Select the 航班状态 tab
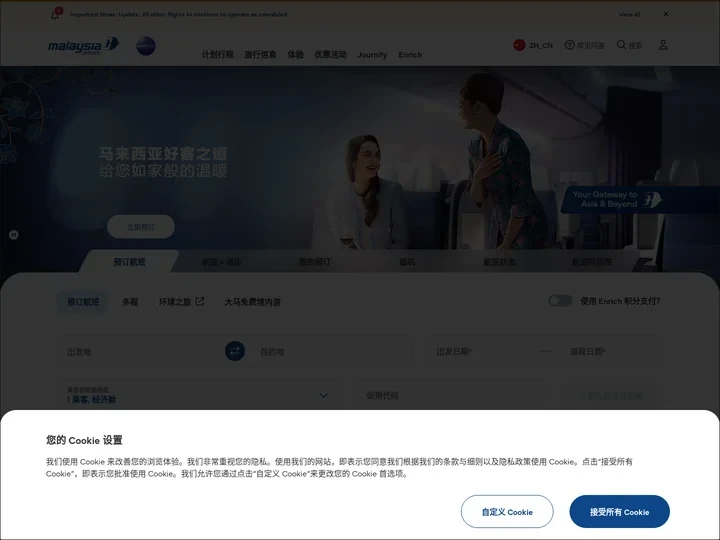This screenshot has width=720, height=540. pos(499,262)
